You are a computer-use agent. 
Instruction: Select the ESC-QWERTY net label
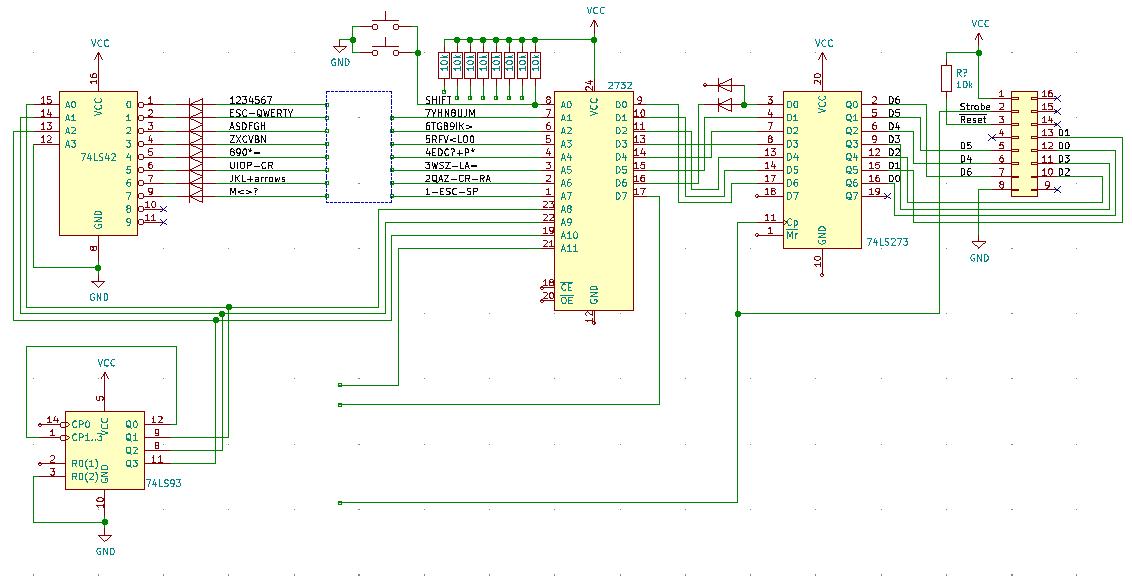261,114
